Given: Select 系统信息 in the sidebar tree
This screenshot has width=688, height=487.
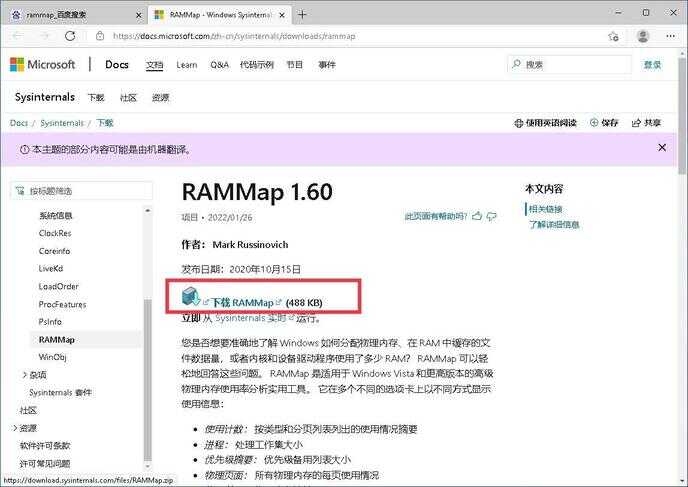Looking at the screenshot, I should (56, 215).
